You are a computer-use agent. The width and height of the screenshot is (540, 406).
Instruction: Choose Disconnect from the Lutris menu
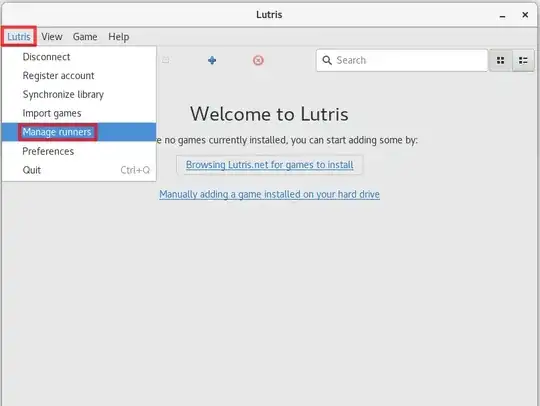coord(79,57)
